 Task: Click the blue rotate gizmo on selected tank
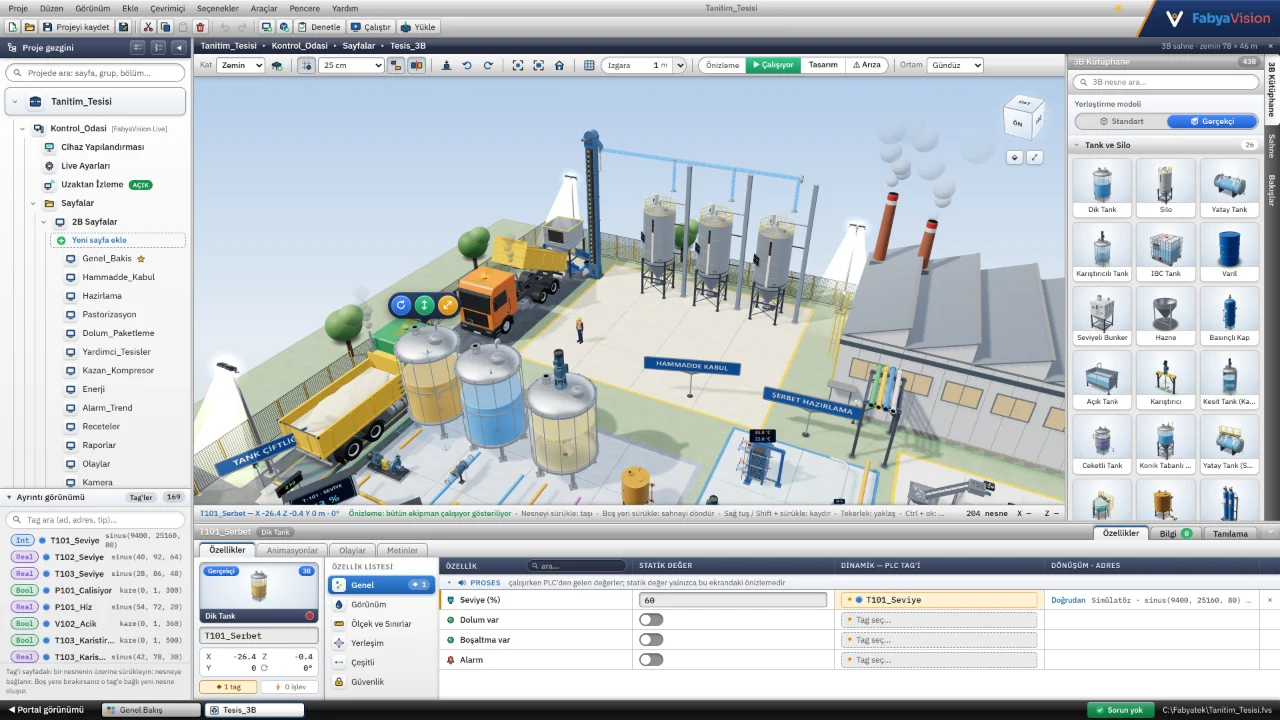pos(401,305)
